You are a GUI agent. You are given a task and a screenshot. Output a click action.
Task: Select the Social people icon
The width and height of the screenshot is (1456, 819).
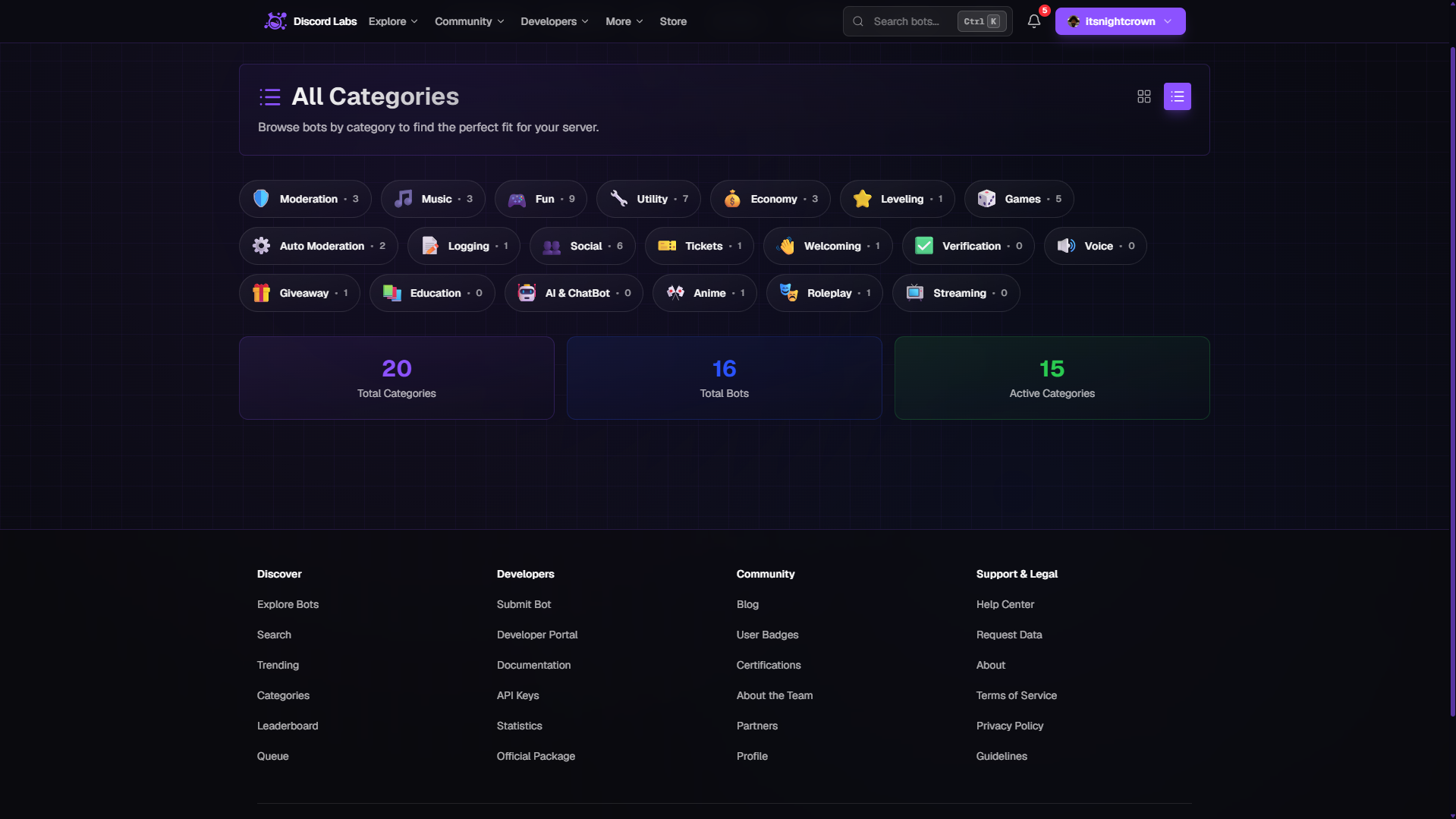pyautogui.click(x=552, y=246)
